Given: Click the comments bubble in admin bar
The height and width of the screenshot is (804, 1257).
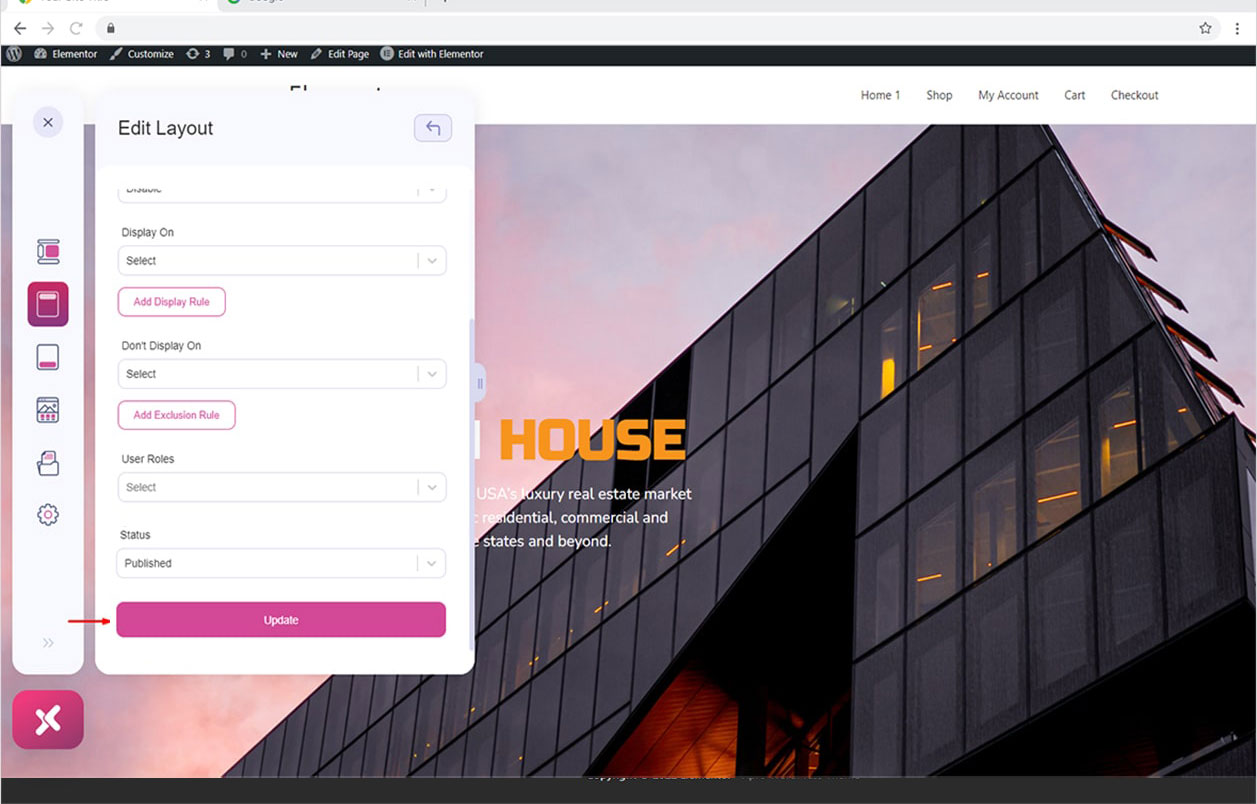Looking at the screenshot, I should tap(235, 54).
